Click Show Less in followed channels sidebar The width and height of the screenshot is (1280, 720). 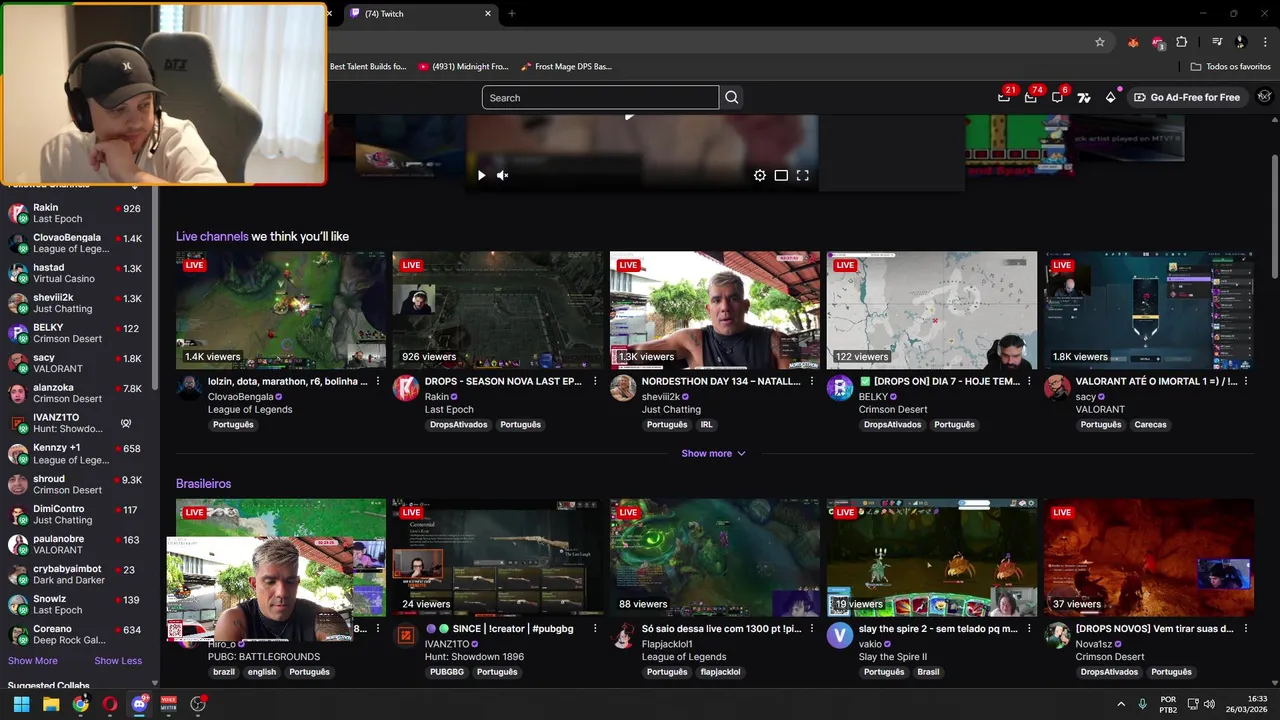tap(118, 661)
